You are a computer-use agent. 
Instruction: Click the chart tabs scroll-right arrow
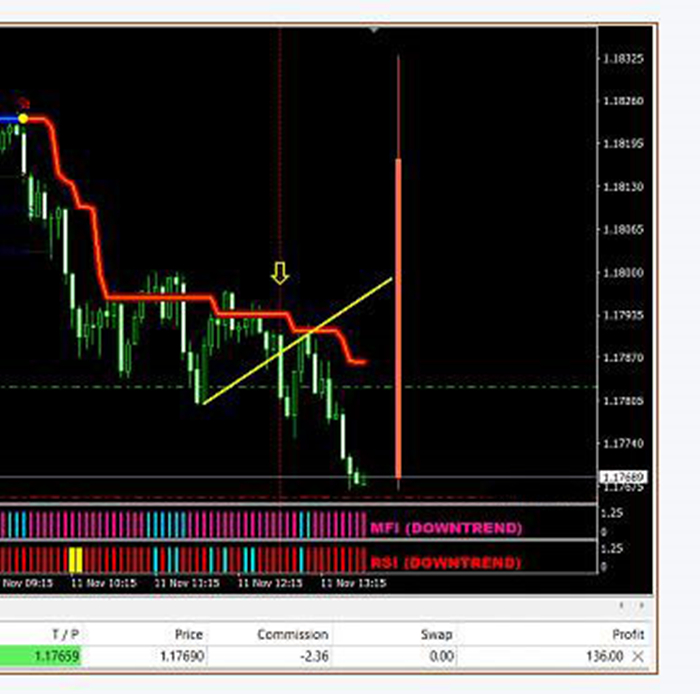[x=642, y=606]
